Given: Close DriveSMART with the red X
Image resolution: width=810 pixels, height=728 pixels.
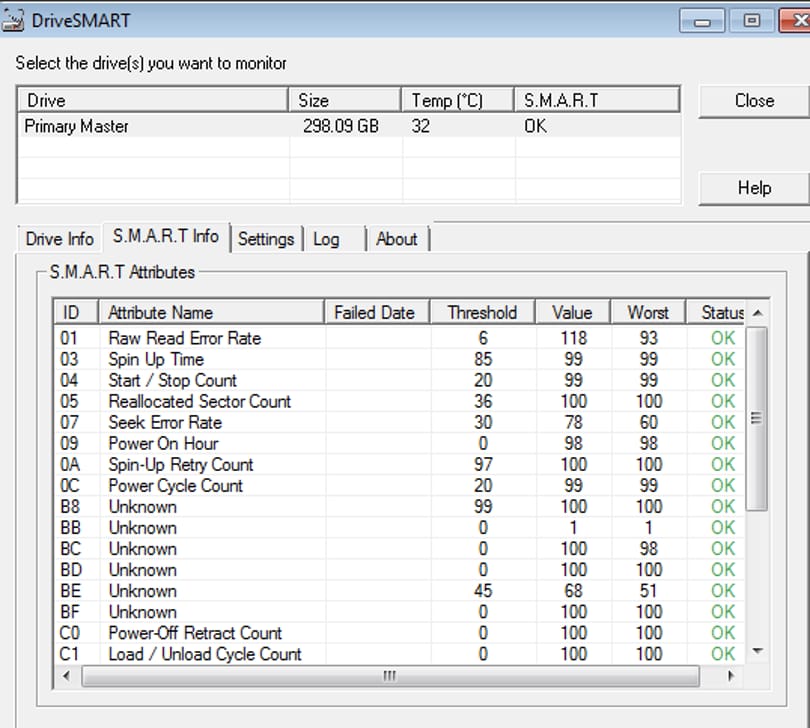Looking at the screenshot, I should tap(796, 21).
